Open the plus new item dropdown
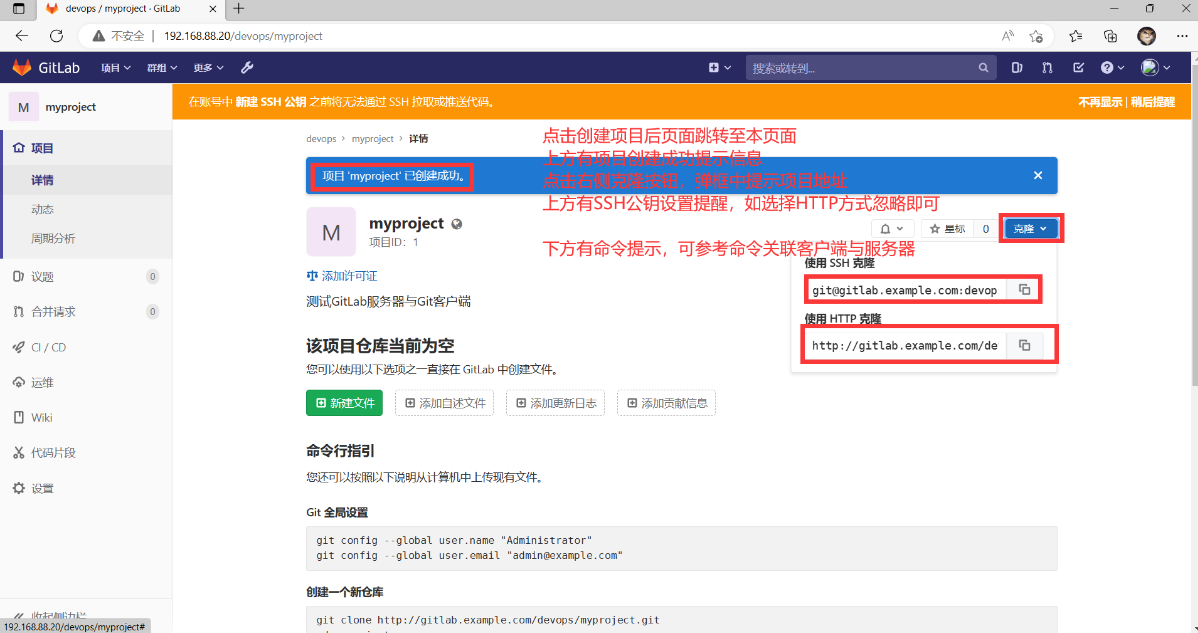This screenshot has height=633, width=1198. tap(720, 68)
